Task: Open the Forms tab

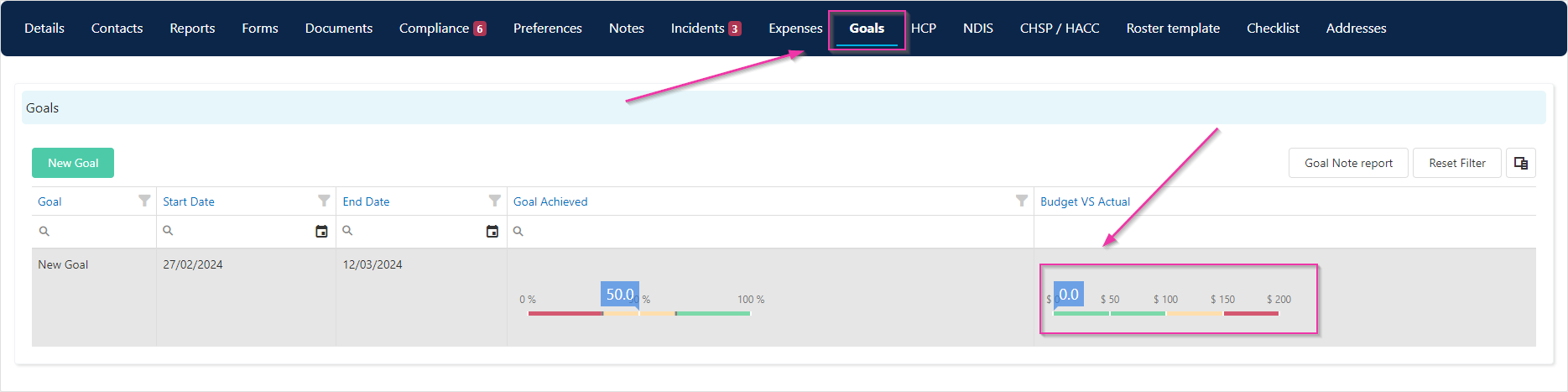Action: [260, 29]
